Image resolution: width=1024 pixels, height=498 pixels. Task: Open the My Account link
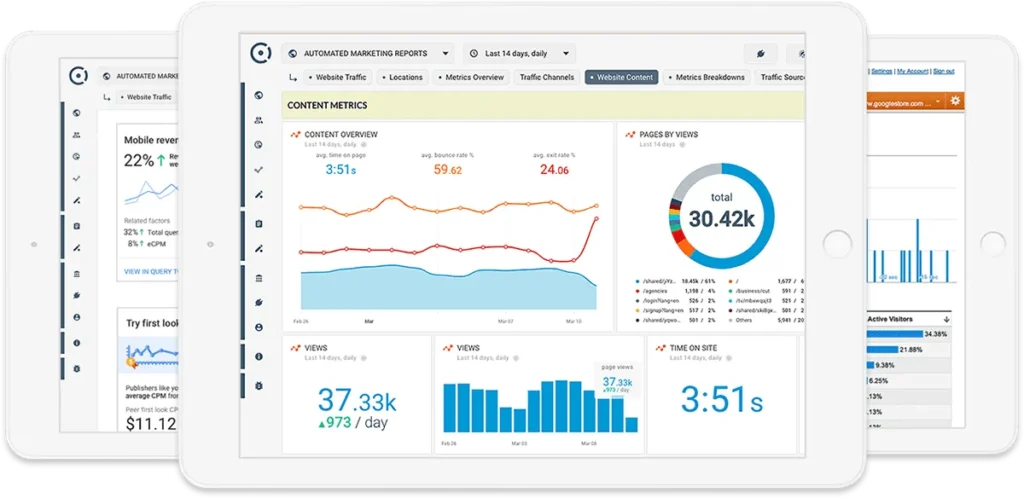point(912,71)
